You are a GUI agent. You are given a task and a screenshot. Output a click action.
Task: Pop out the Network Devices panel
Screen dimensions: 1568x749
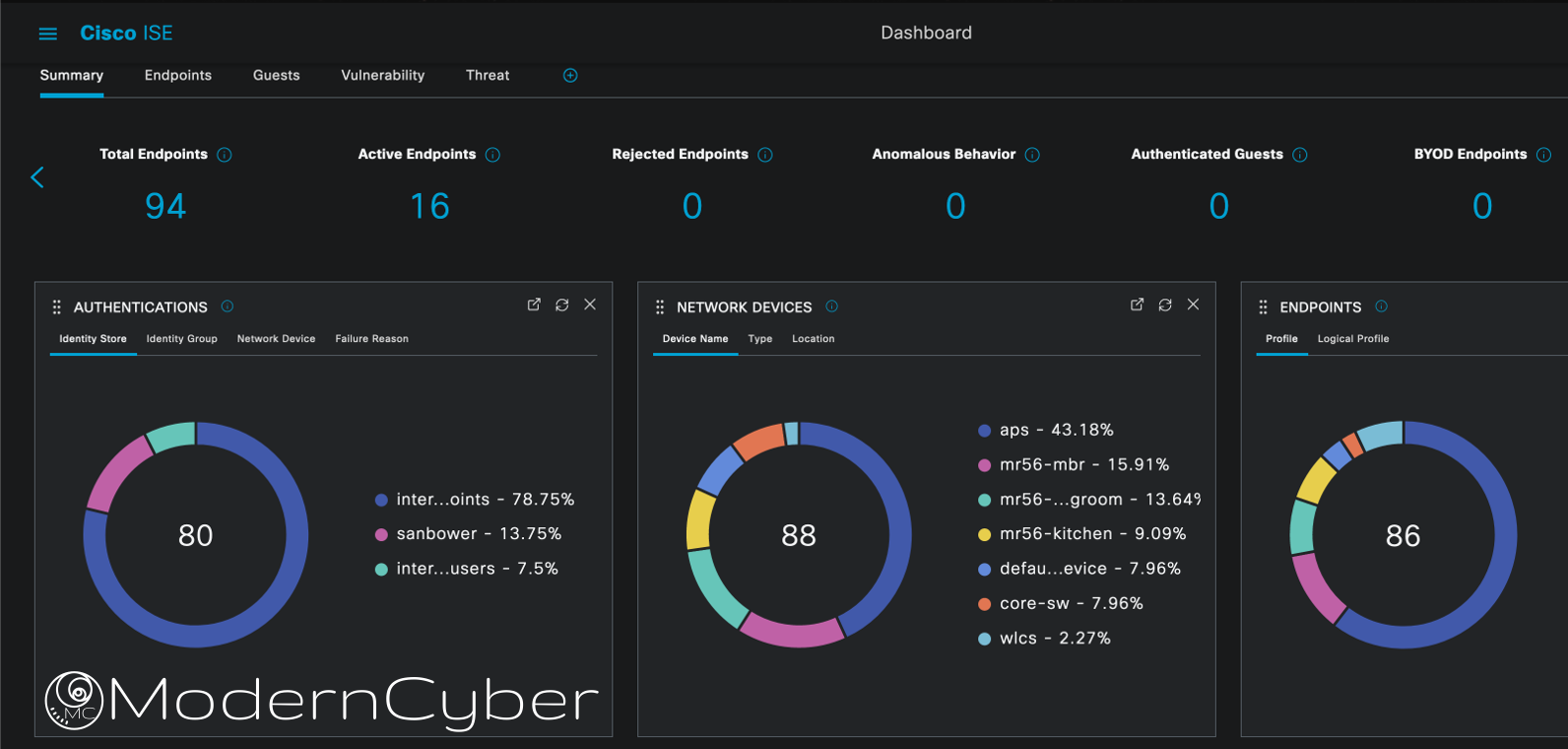click(x=1137, y=305)
